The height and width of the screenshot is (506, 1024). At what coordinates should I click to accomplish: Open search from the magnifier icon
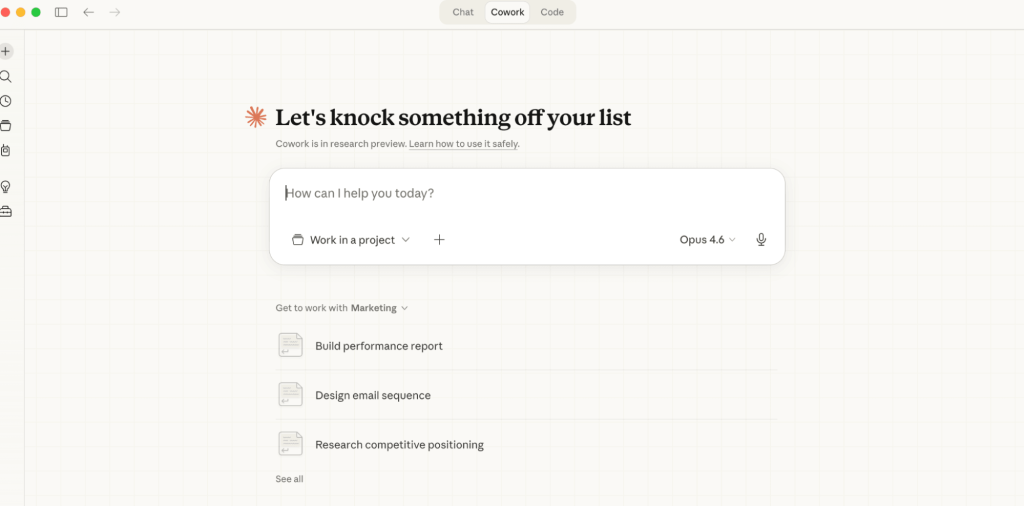coord(5,76)
